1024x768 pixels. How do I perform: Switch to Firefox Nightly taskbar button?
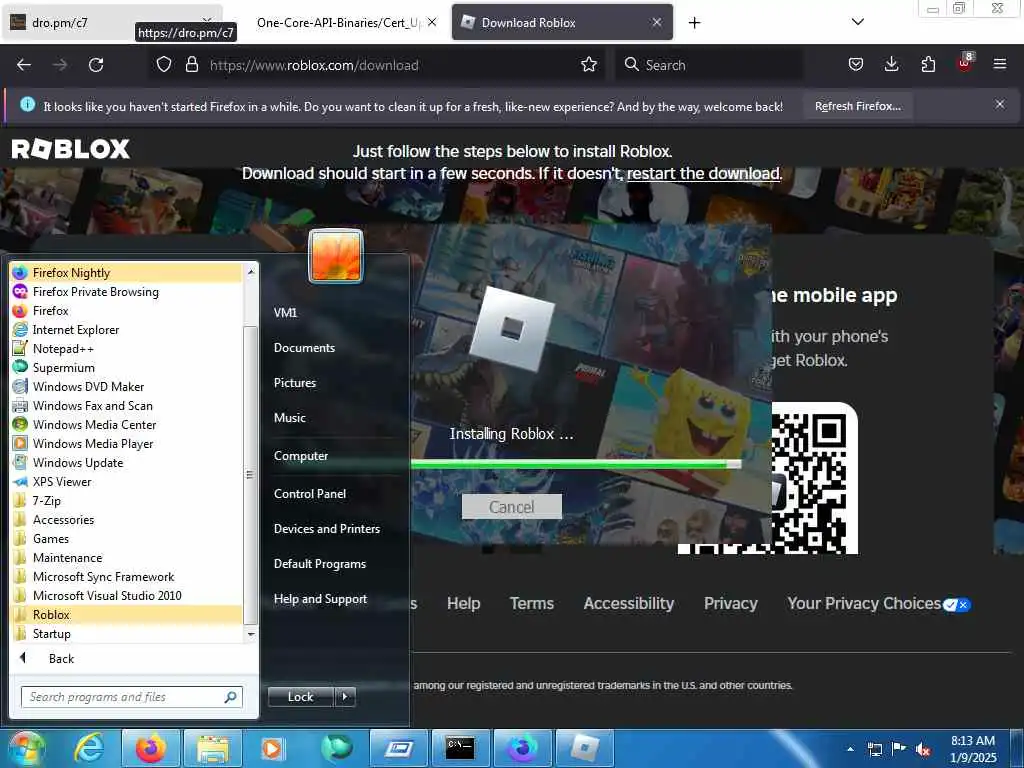(523, 748)
